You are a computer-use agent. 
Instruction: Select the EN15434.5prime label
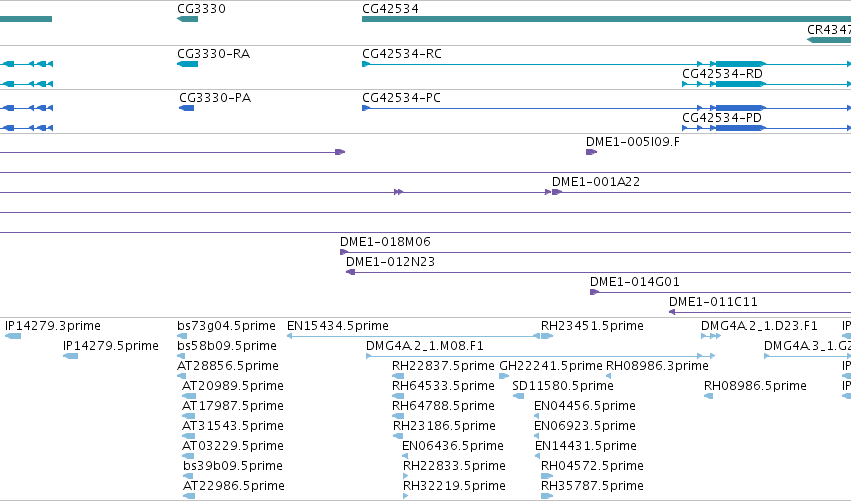pos(338,326)
